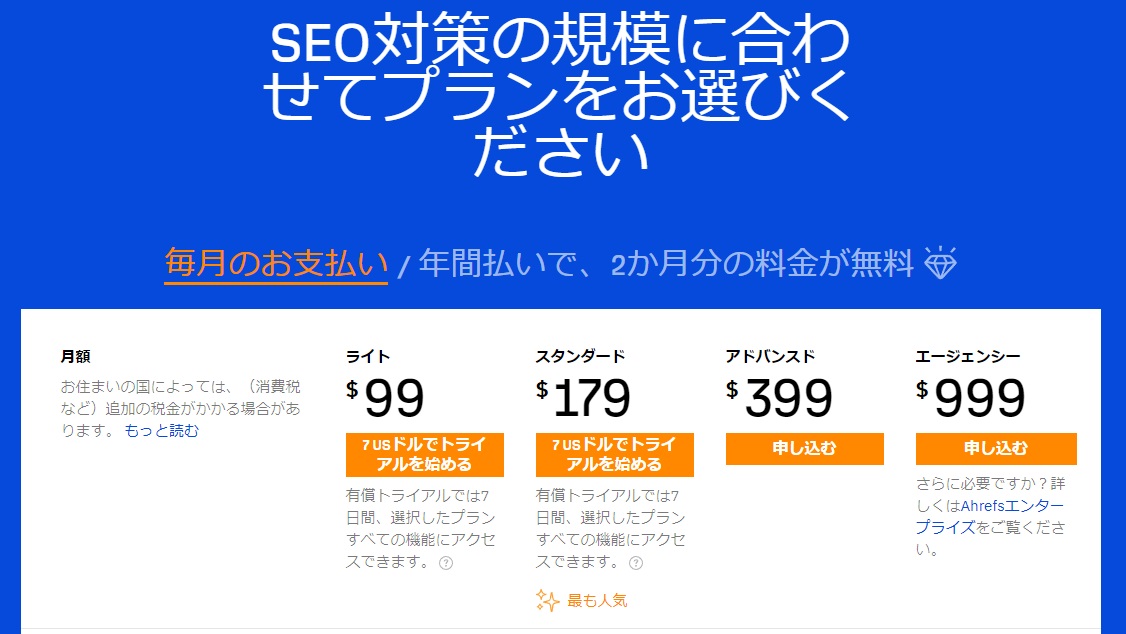Click 申し込む for the エージェンシー plan

996,449
